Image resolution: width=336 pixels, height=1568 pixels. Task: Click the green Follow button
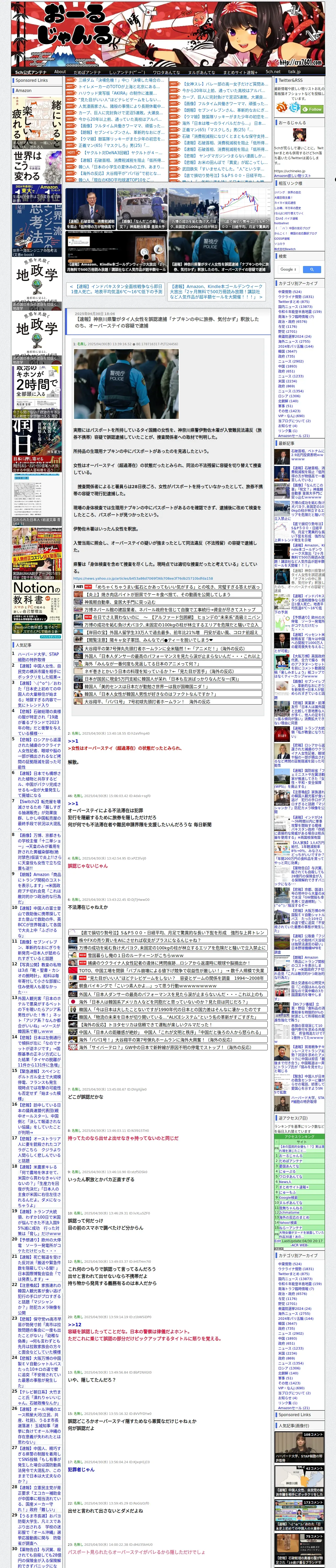click(x=313, y=109)
